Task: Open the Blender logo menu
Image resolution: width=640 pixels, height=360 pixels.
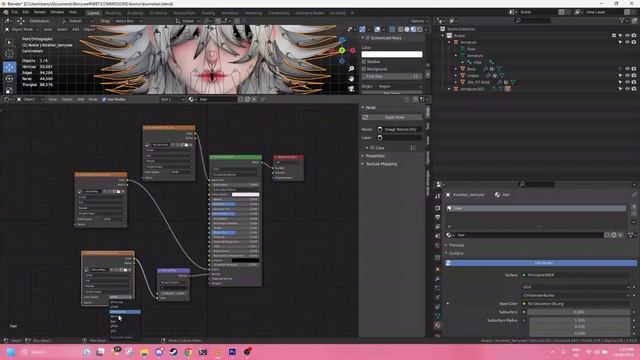Action: [x=6, y=12]
